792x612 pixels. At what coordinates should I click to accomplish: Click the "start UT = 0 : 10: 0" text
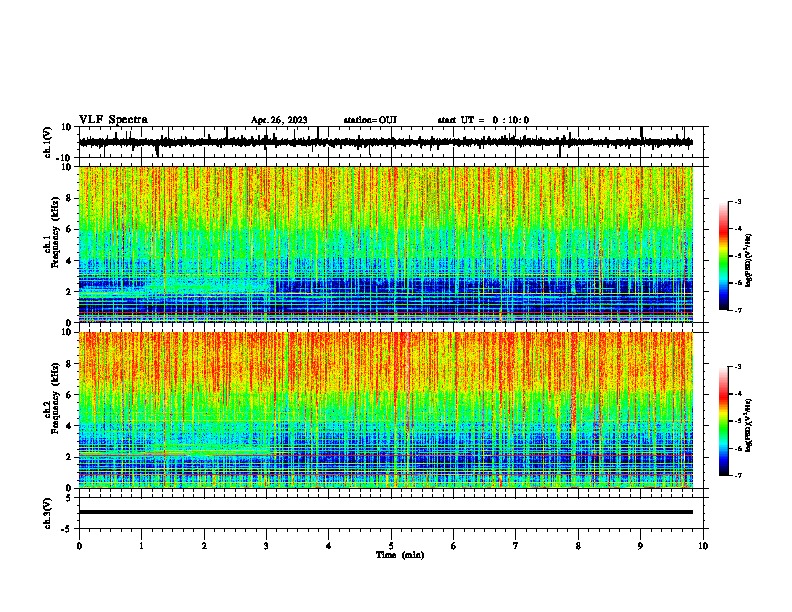click(483, 120)
